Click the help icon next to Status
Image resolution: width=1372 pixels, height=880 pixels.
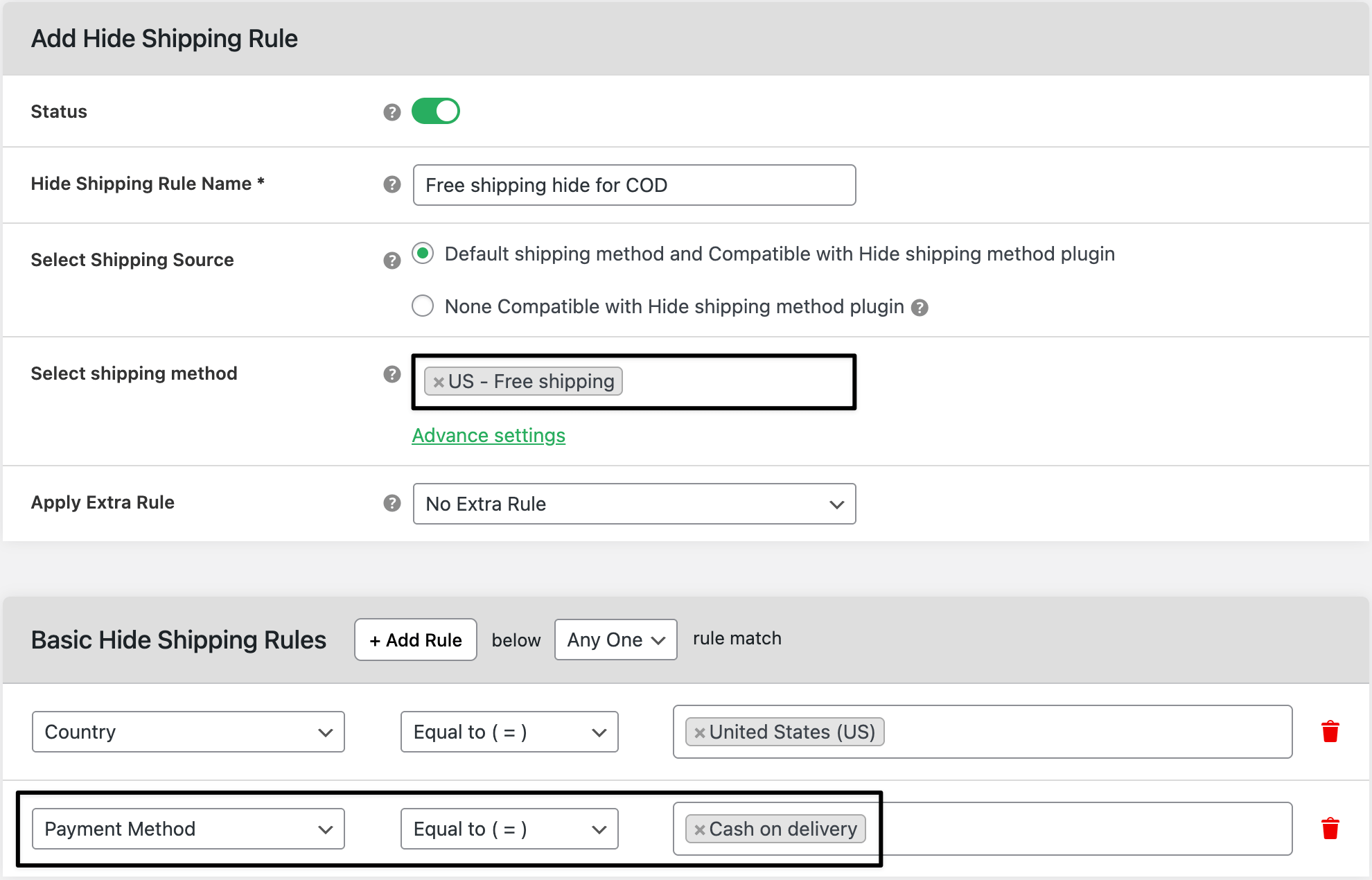(392, 111)
